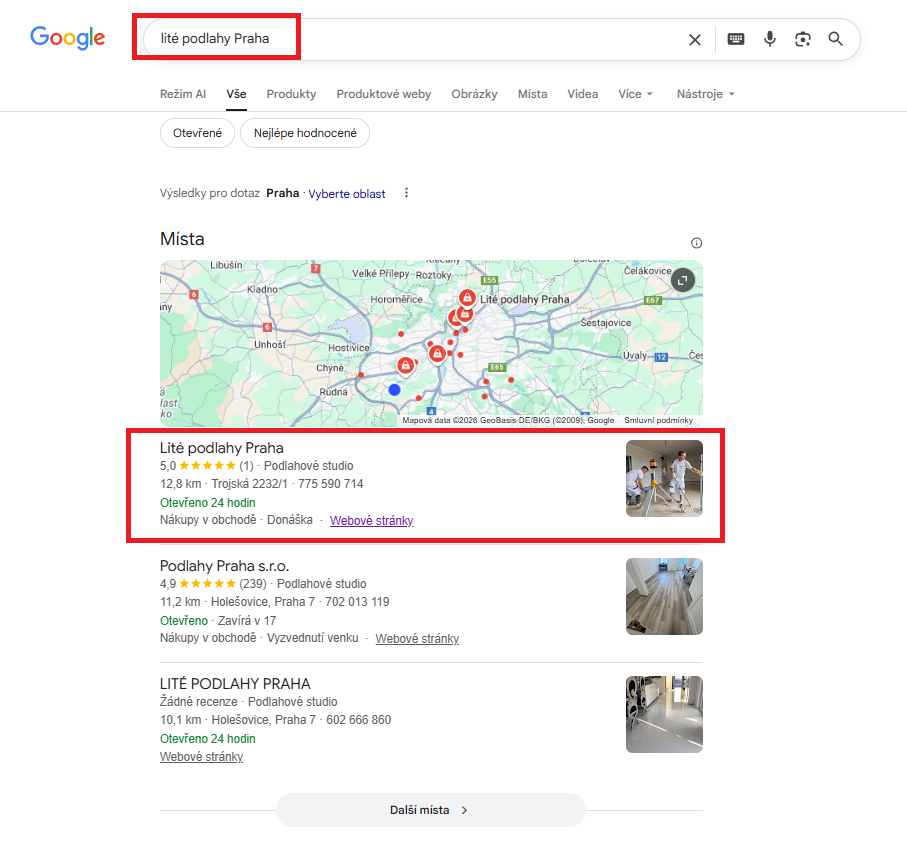Open Režim AI mode

(183, 93)
